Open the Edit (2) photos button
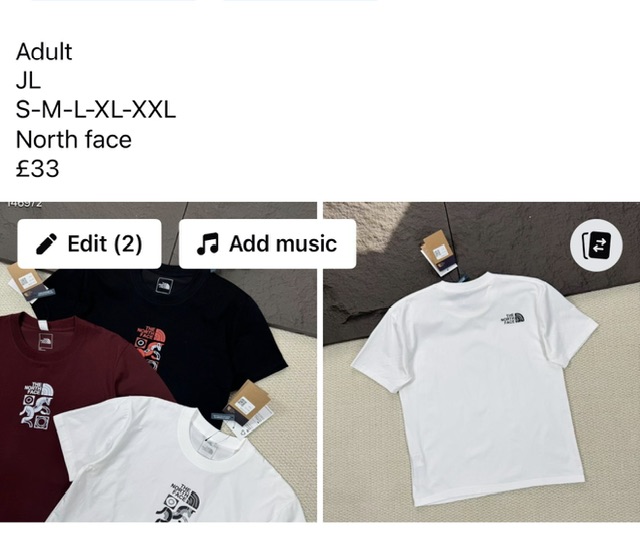Viewport: 640px width, 544px height. point(89,244)
